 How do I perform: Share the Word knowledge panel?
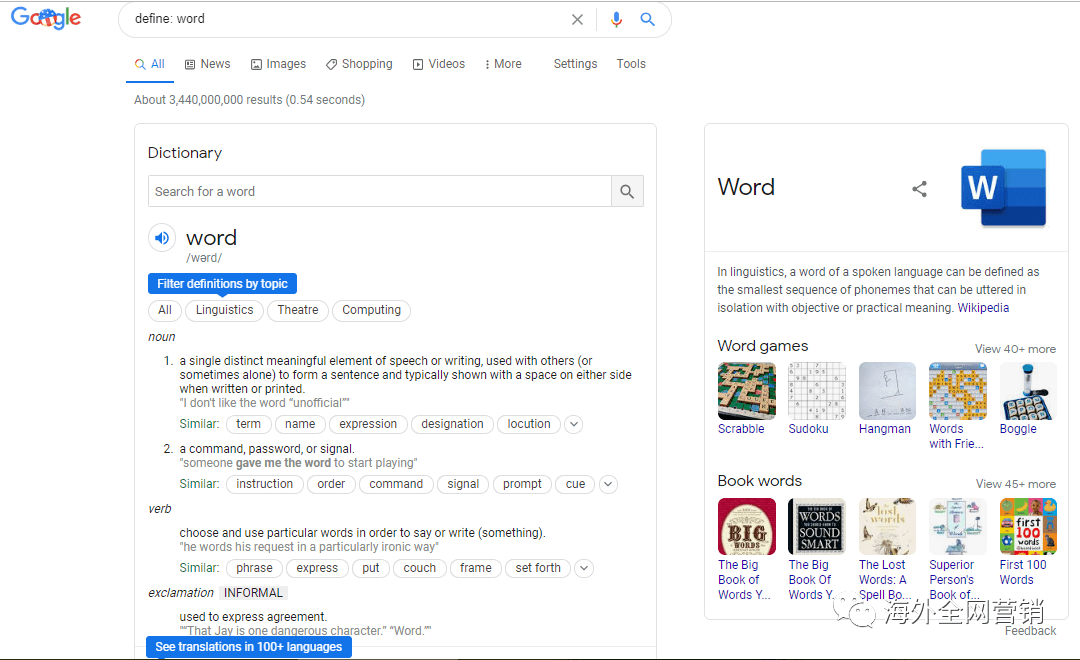click(920, 189)
